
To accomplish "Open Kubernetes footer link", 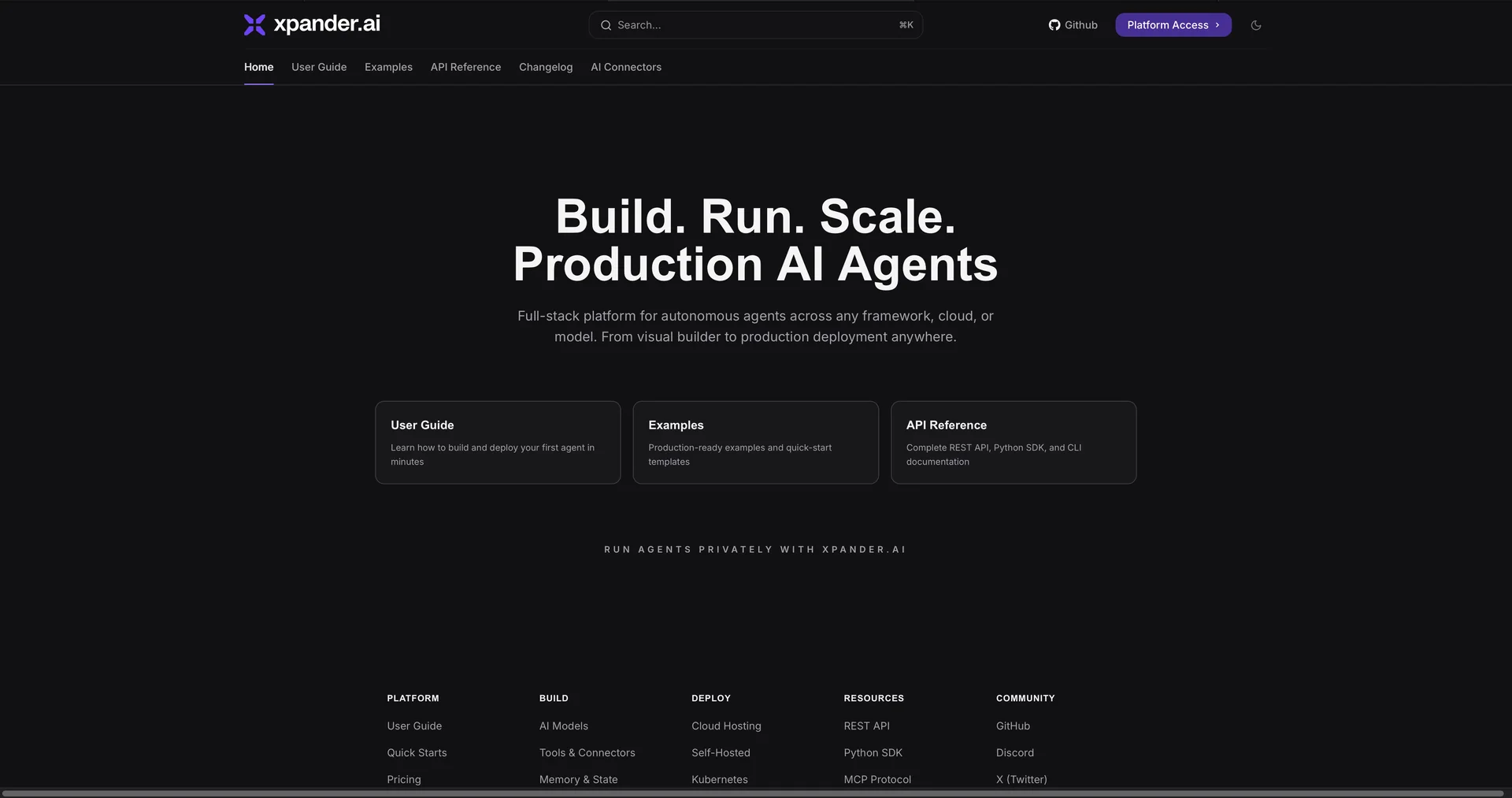I will coord(720,780).
